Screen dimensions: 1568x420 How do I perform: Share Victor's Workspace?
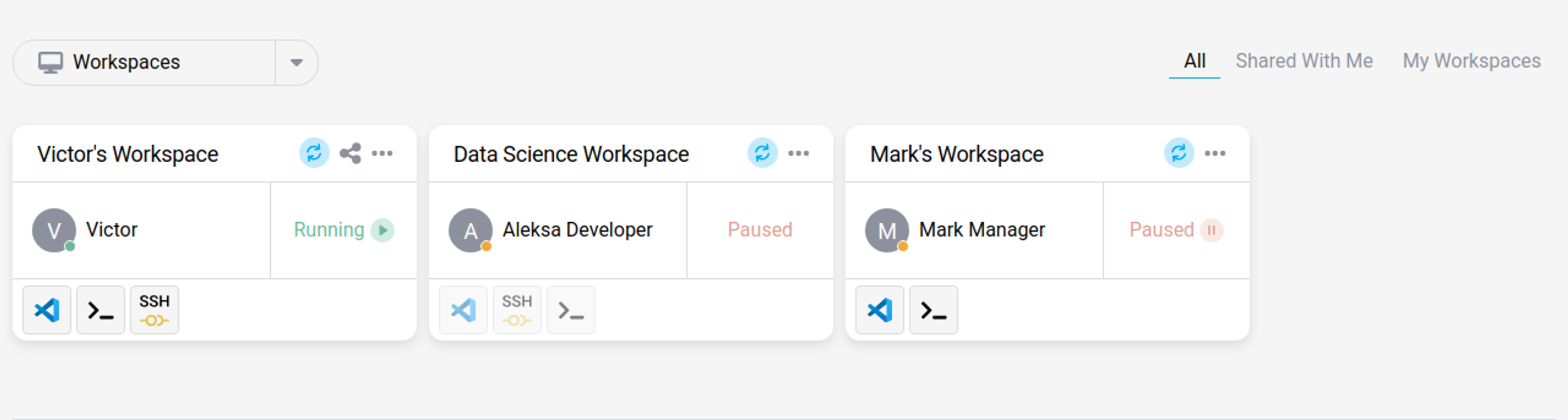pyautogui.click(x=349, y=154)
